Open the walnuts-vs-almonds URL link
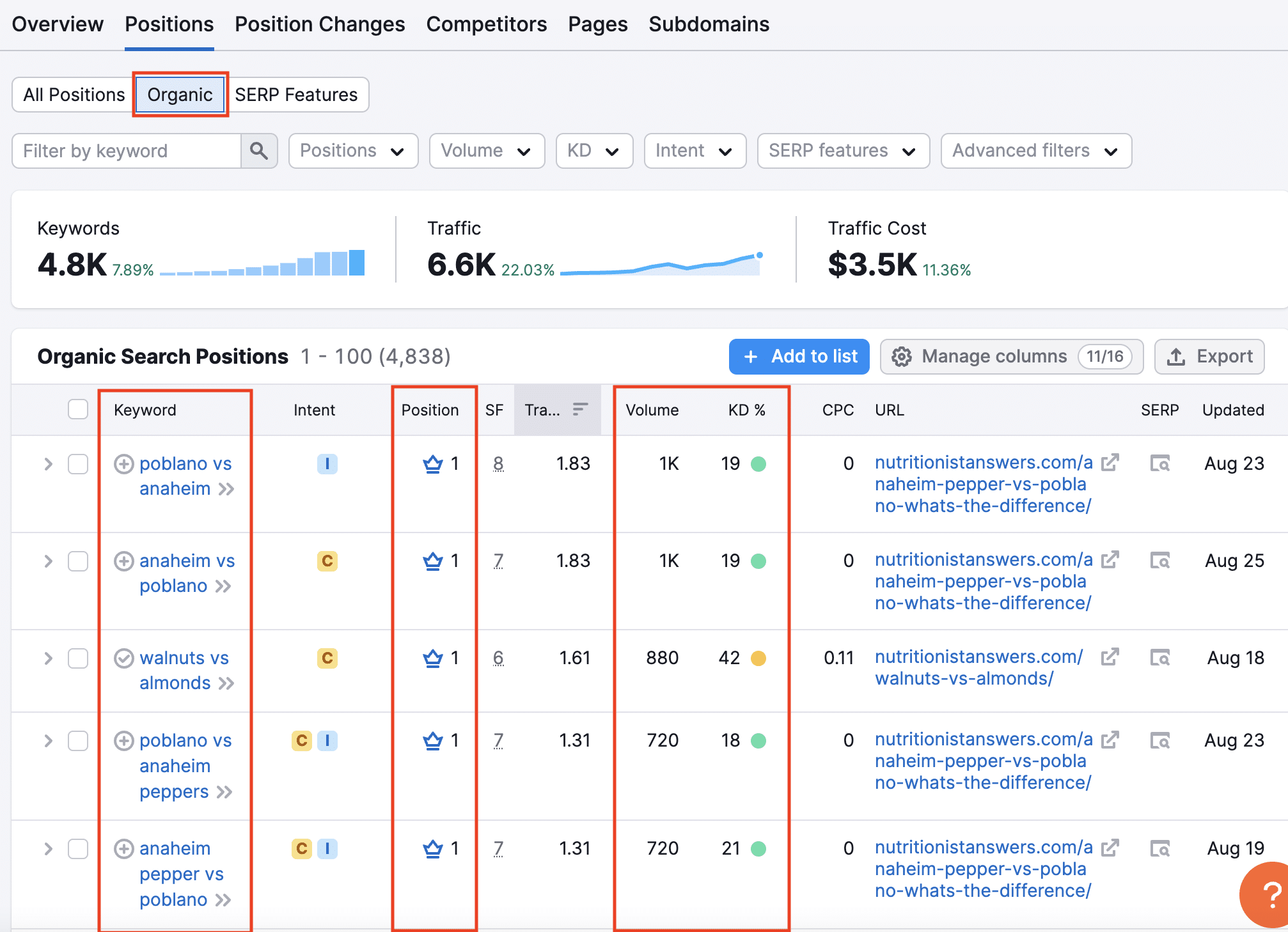Screen dimensions: 1288x932 click(x=978, y=667)
